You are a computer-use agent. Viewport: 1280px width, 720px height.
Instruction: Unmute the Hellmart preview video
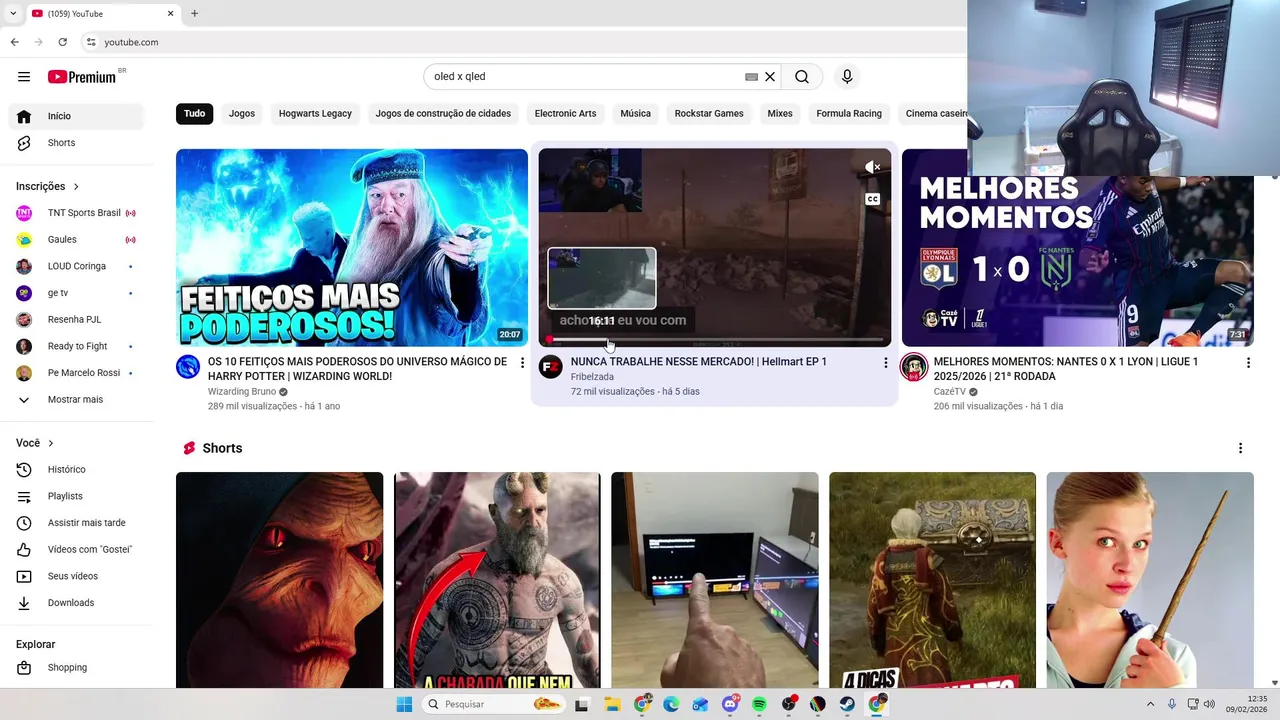pyautogui.click(x=872, y=167)
